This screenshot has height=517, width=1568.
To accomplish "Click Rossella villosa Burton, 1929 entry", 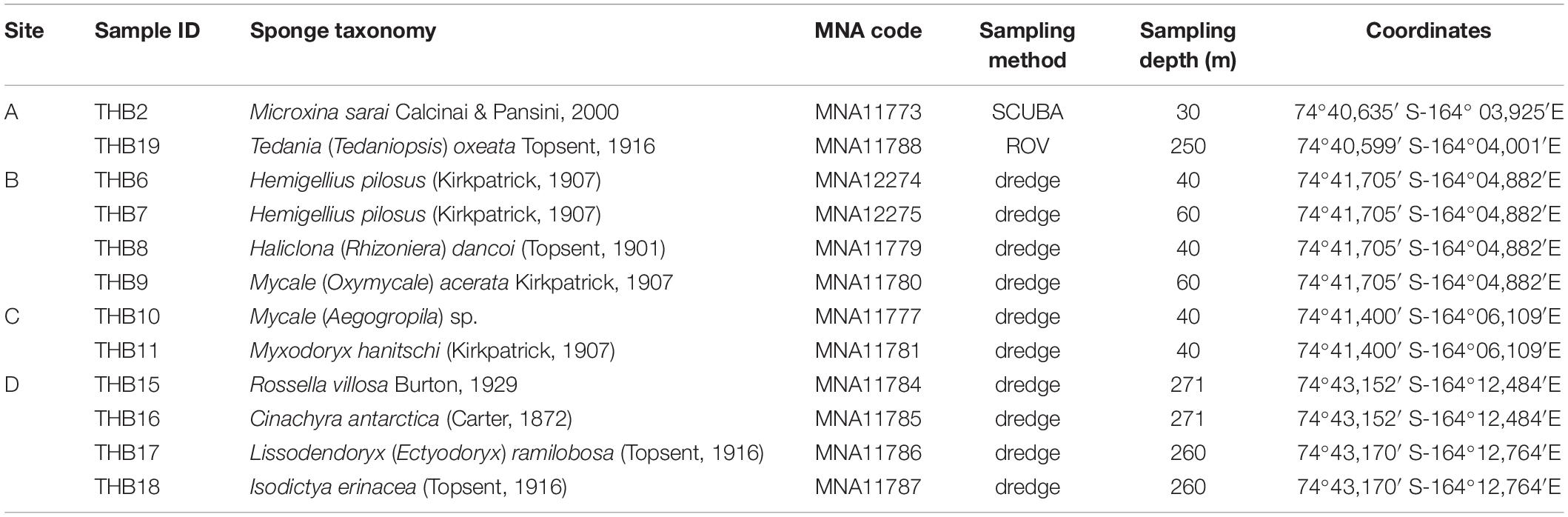I will (x=383, y=384).
